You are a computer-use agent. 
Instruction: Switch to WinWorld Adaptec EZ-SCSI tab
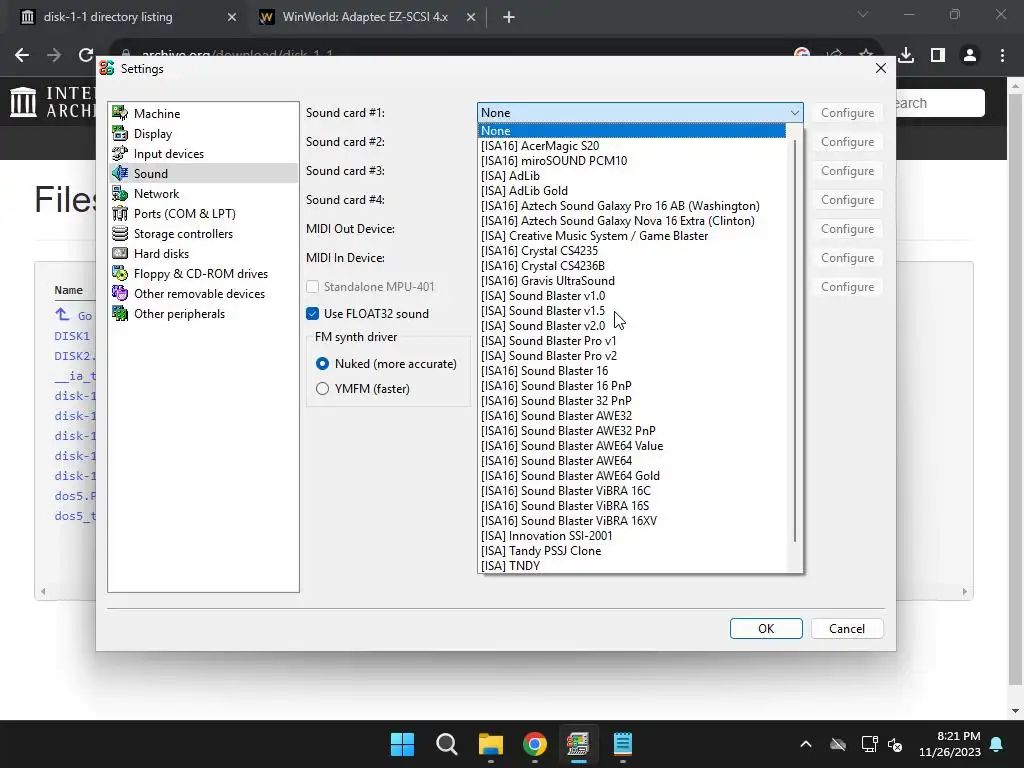tap(365, 17)
